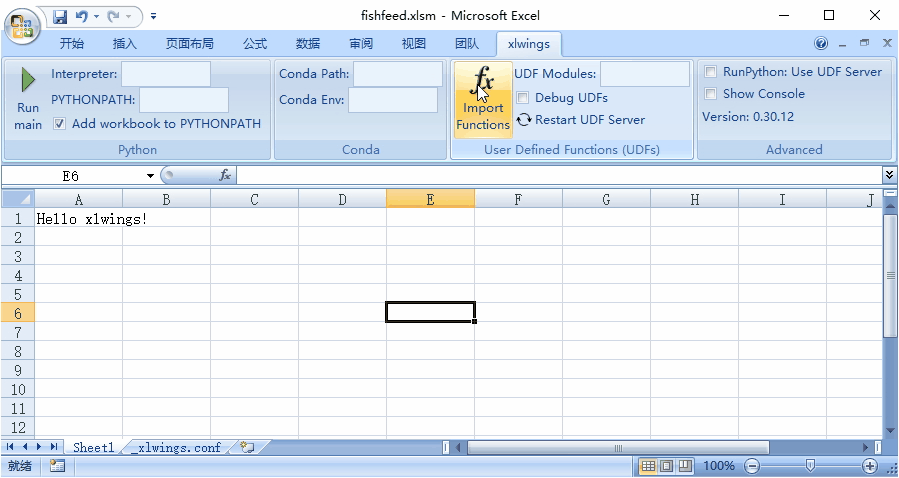Click the macro record icon in status bar
This screenshot has height=478, width=899.
57,466
